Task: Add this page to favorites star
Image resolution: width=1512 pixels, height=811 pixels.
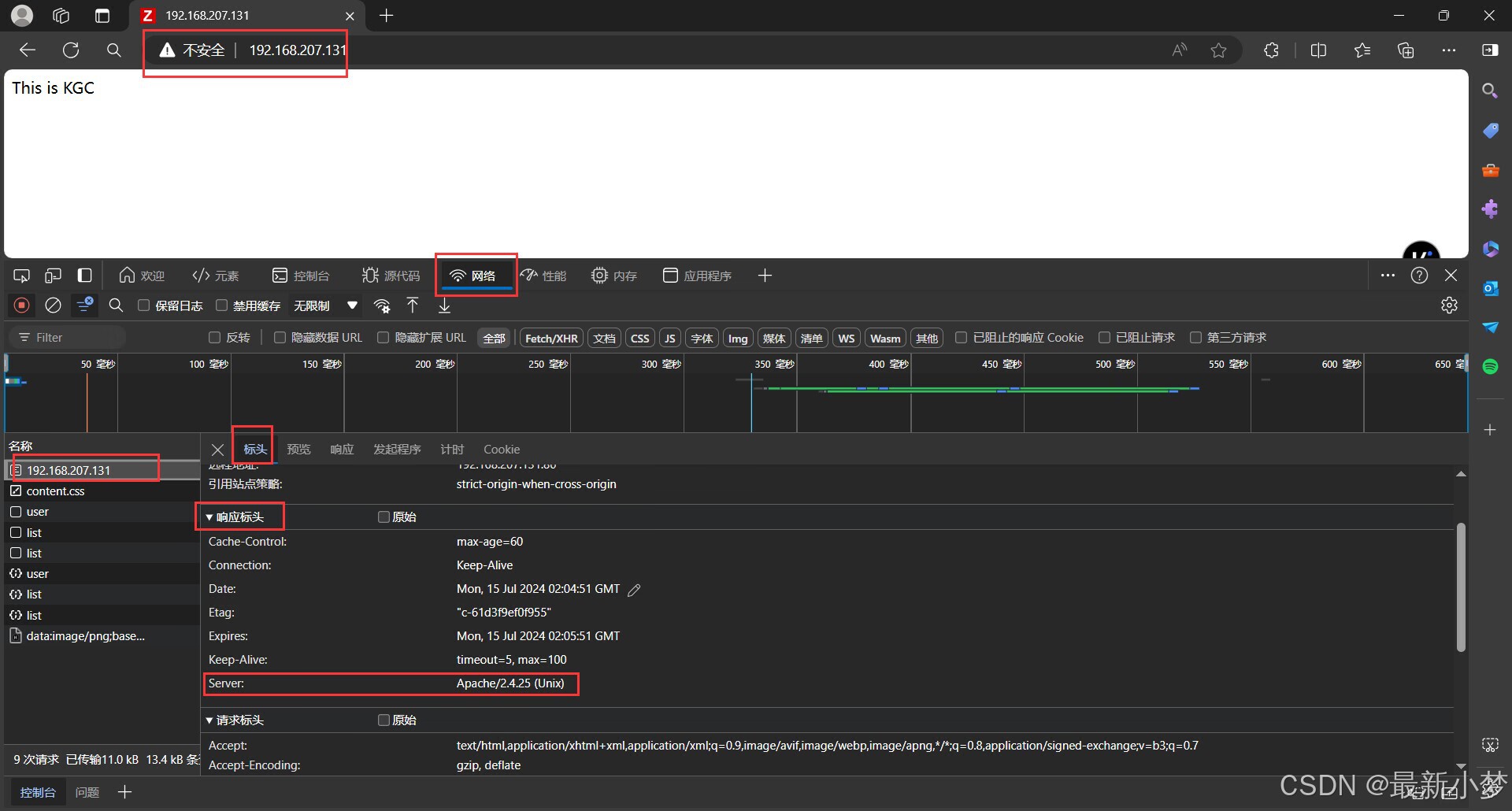Action: click(1218, 50)
